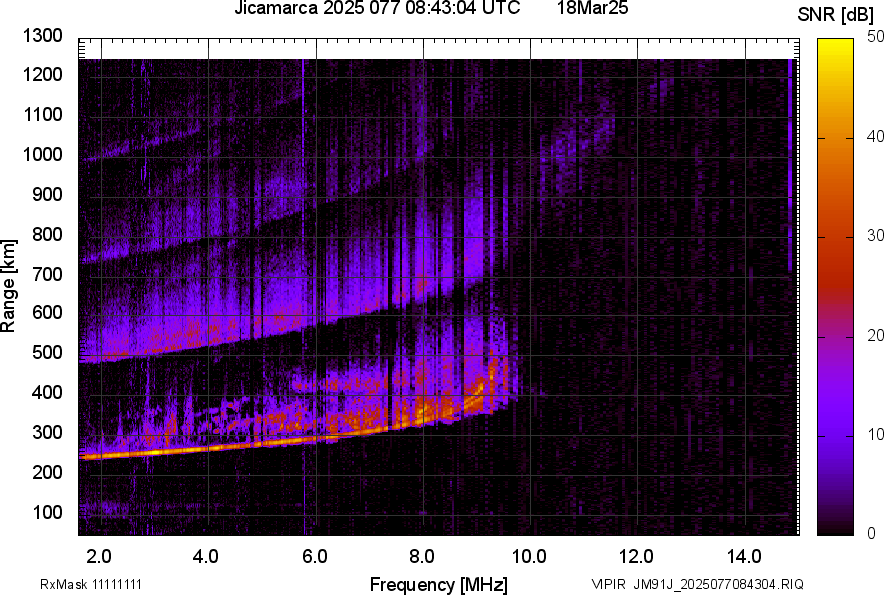884x595 pixels.
Task: Click the Frequency [MHz] axis label
Action: [x=439, y=584]
